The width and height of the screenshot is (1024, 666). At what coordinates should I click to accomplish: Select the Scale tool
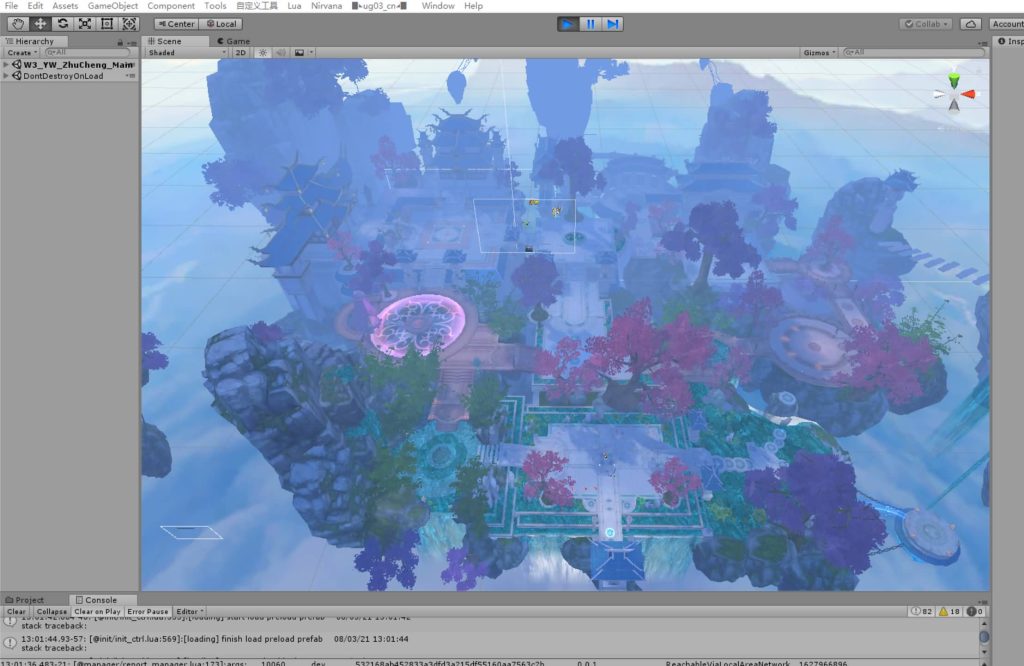pos(84,23)
